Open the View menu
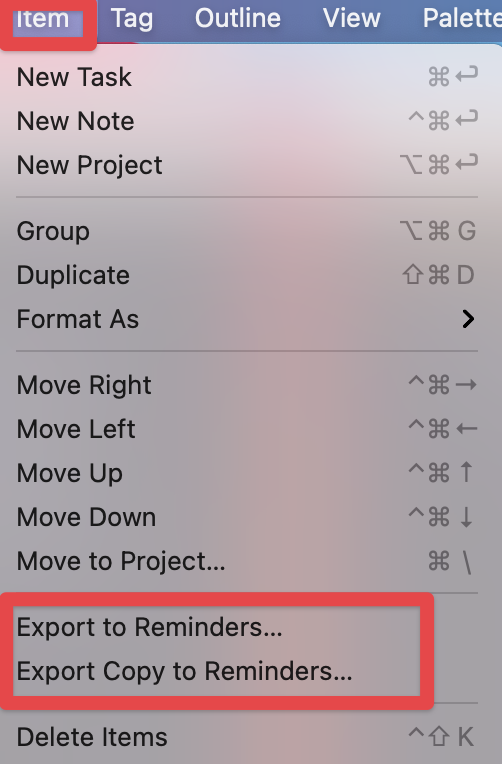The width and height of the screenshot is (502, 764). (351, 19)
